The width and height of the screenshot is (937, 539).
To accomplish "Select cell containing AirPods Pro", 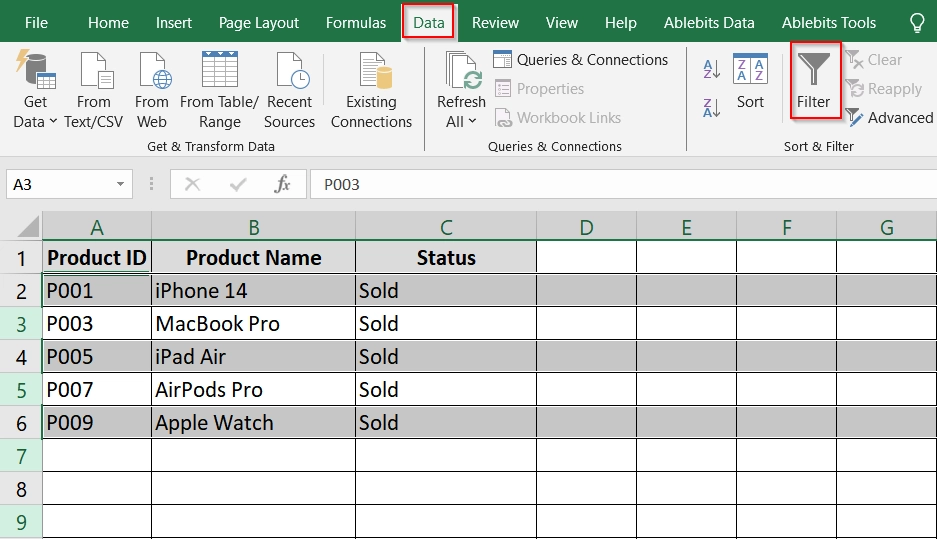I will point(253,390).
